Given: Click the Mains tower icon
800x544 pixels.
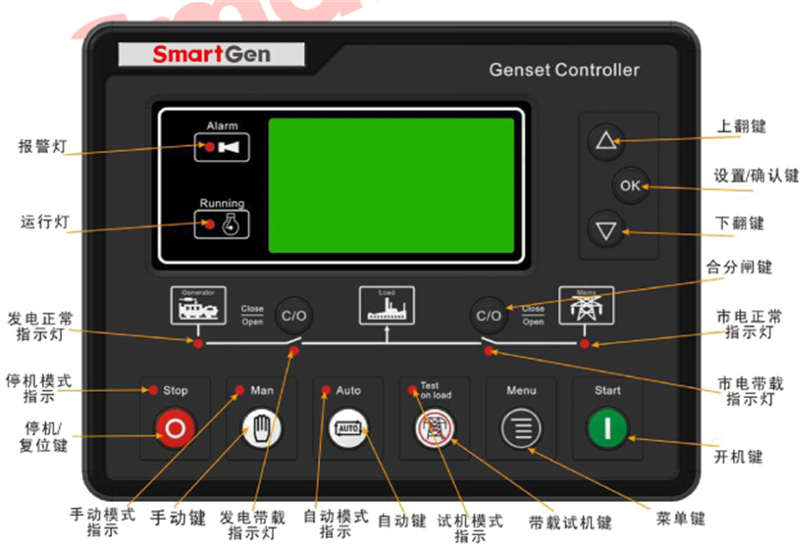Looking at the screenshot, I should click(x=586, y=306).
